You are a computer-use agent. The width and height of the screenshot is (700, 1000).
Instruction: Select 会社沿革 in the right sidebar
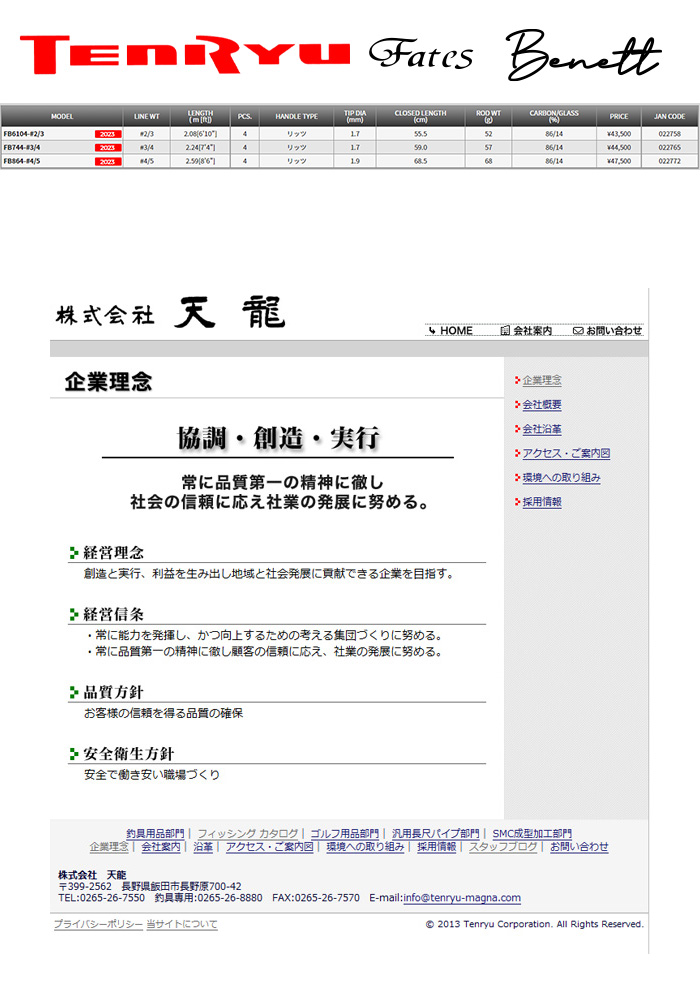pos(542,429)
